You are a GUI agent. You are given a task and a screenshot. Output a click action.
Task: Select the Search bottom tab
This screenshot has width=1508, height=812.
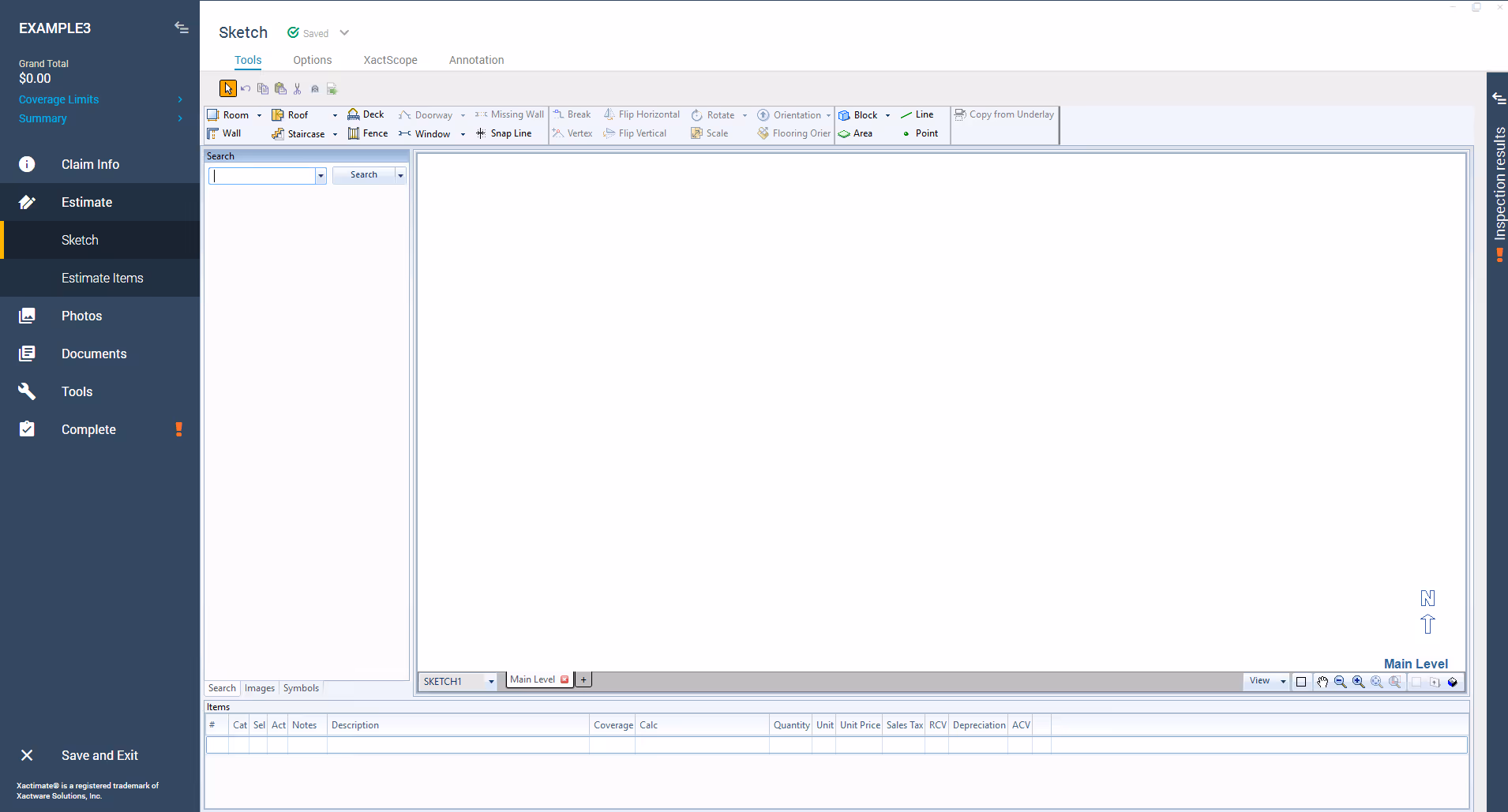pos(222,688)
